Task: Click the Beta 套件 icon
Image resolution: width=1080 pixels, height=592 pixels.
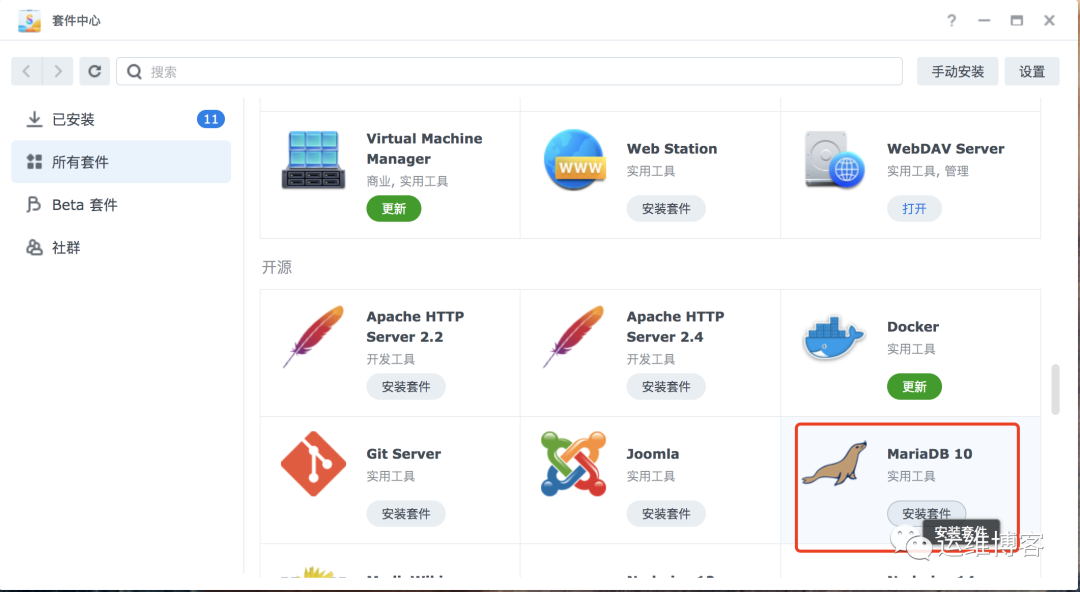Action: click(x=34, y=205)
